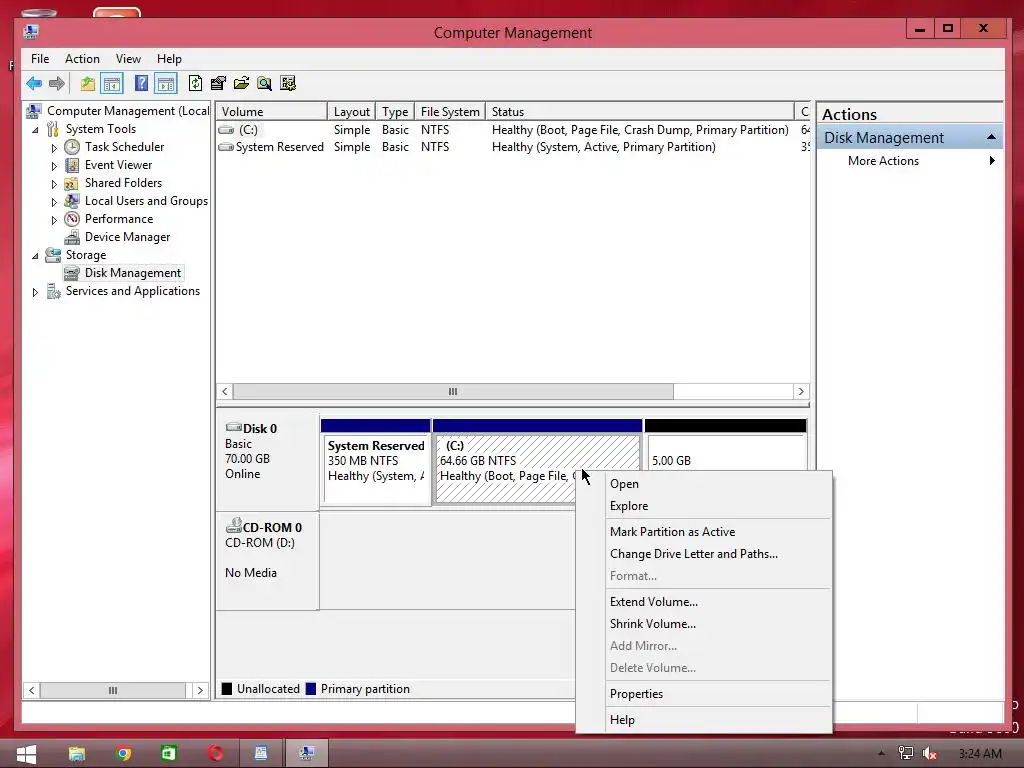Toggle the Show/Hide Console Tree button
1024x768 pixels.
coord(112,83)
